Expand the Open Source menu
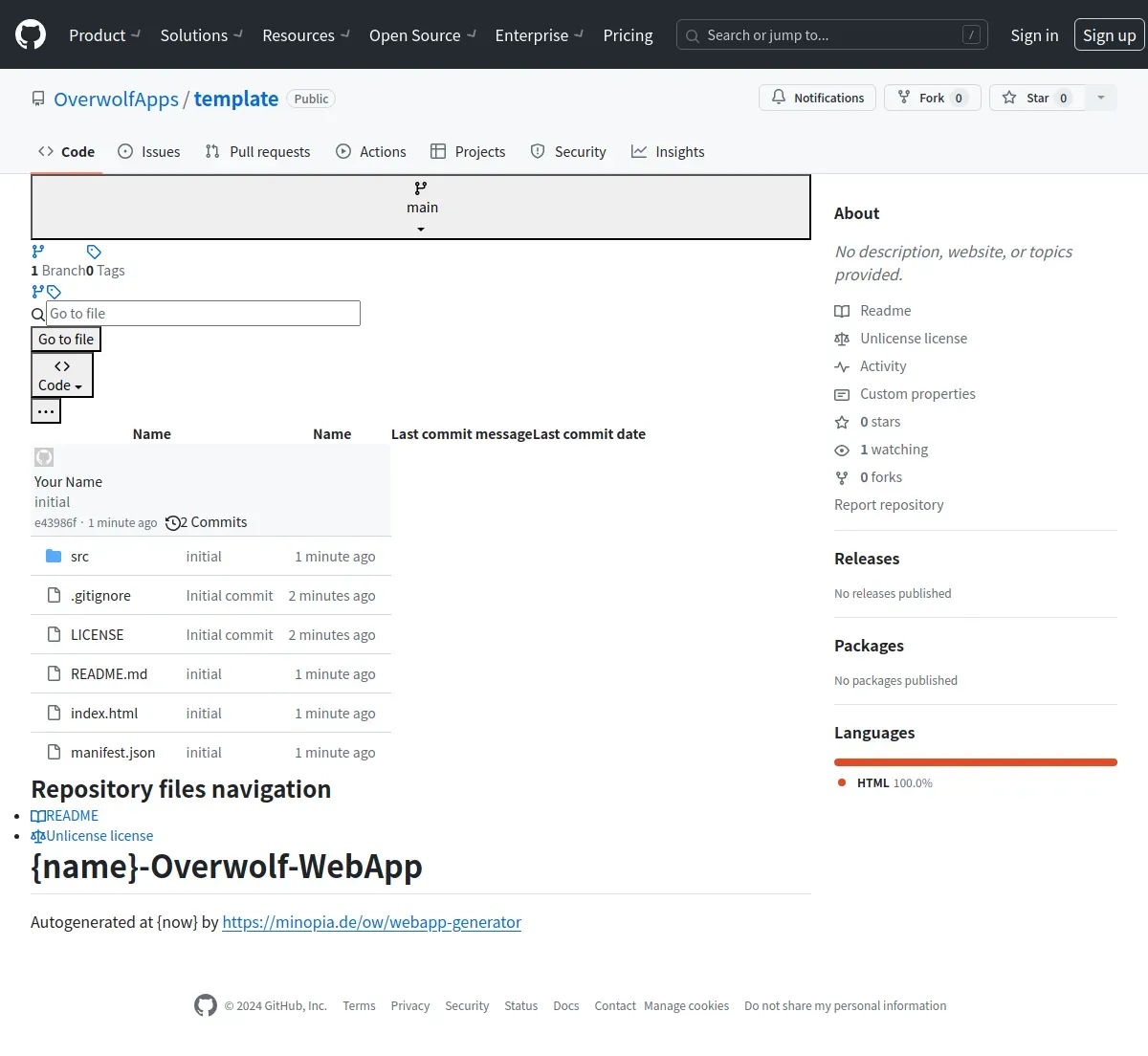The width and height of the screenshot is (1148, 1056). coord(423,35)
